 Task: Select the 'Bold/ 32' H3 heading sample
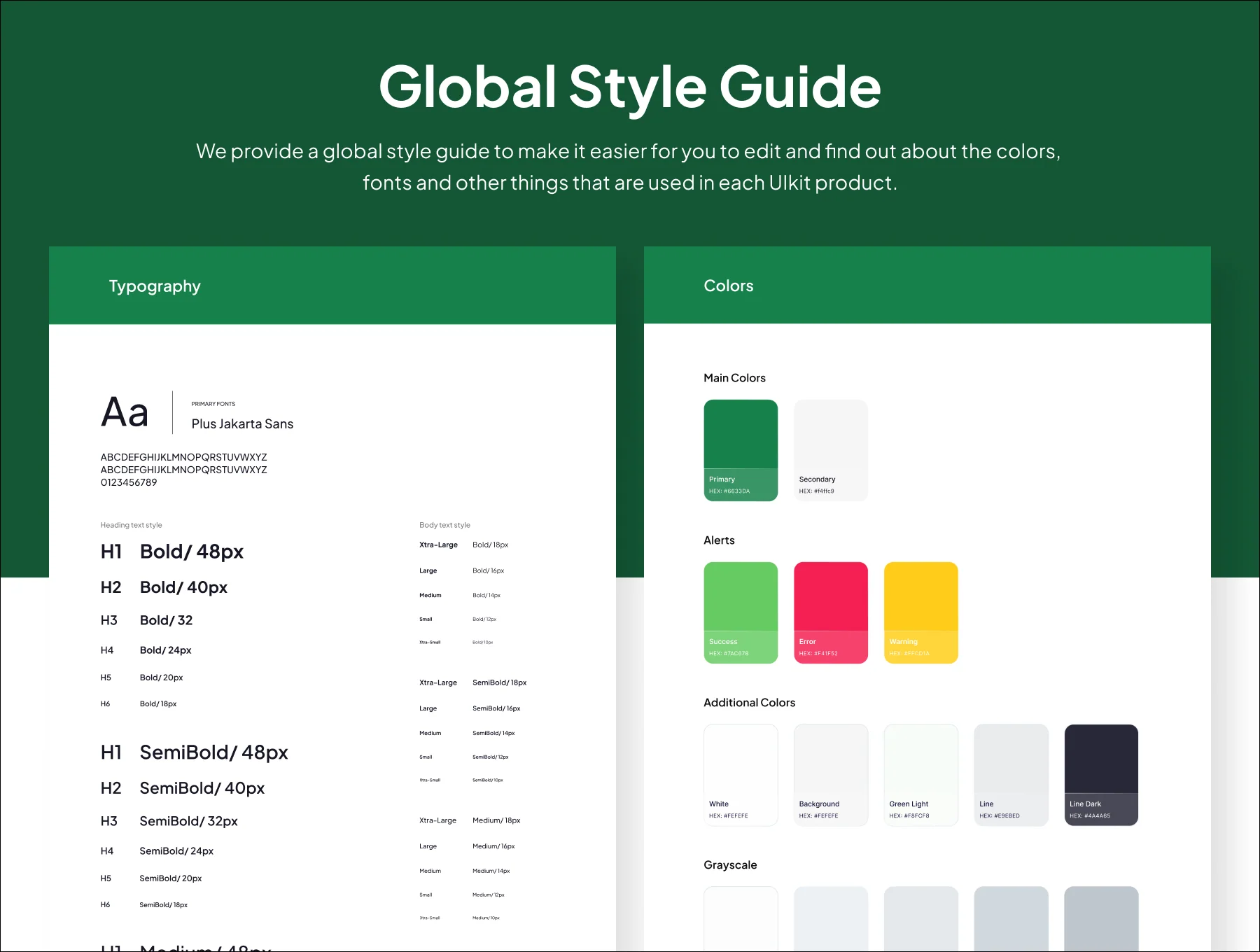coord(166,620)
